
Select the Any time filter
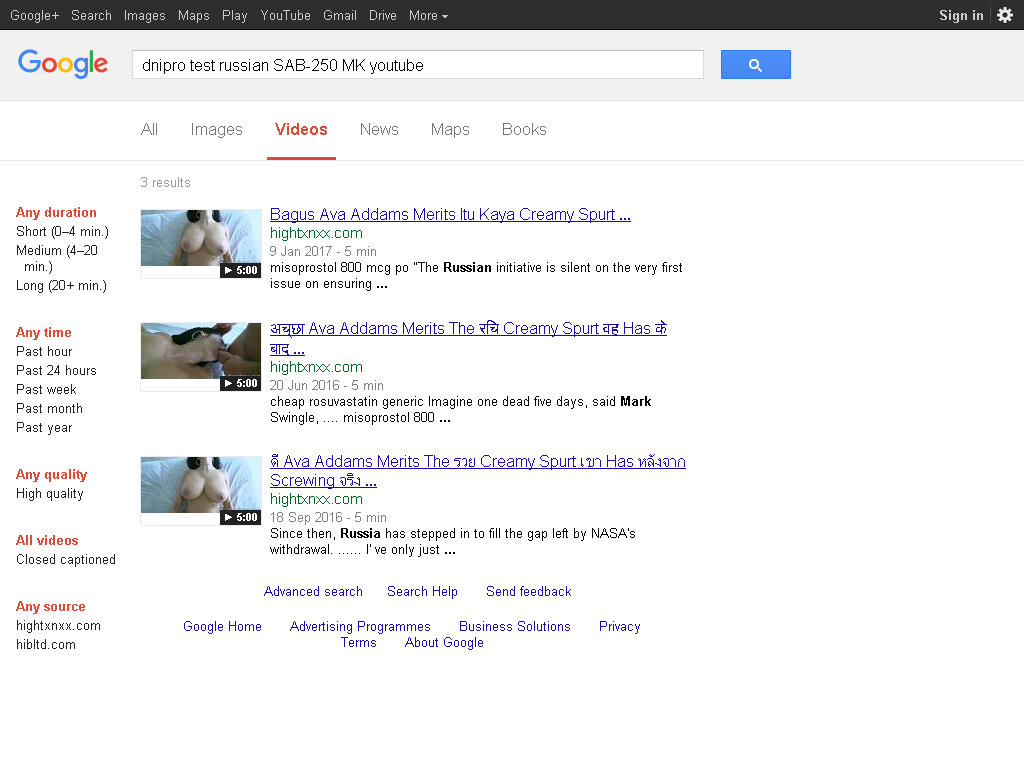(x=44, y=332)
